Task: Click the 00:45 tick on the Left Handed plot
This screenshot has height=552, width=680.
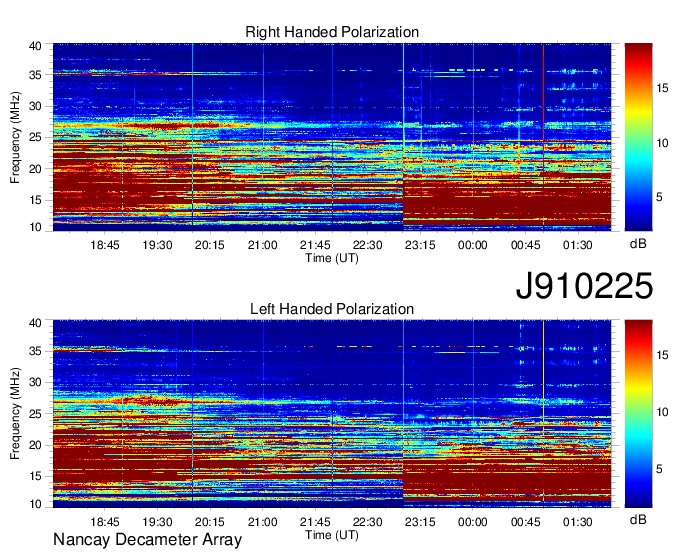Action: click(526, 522)
